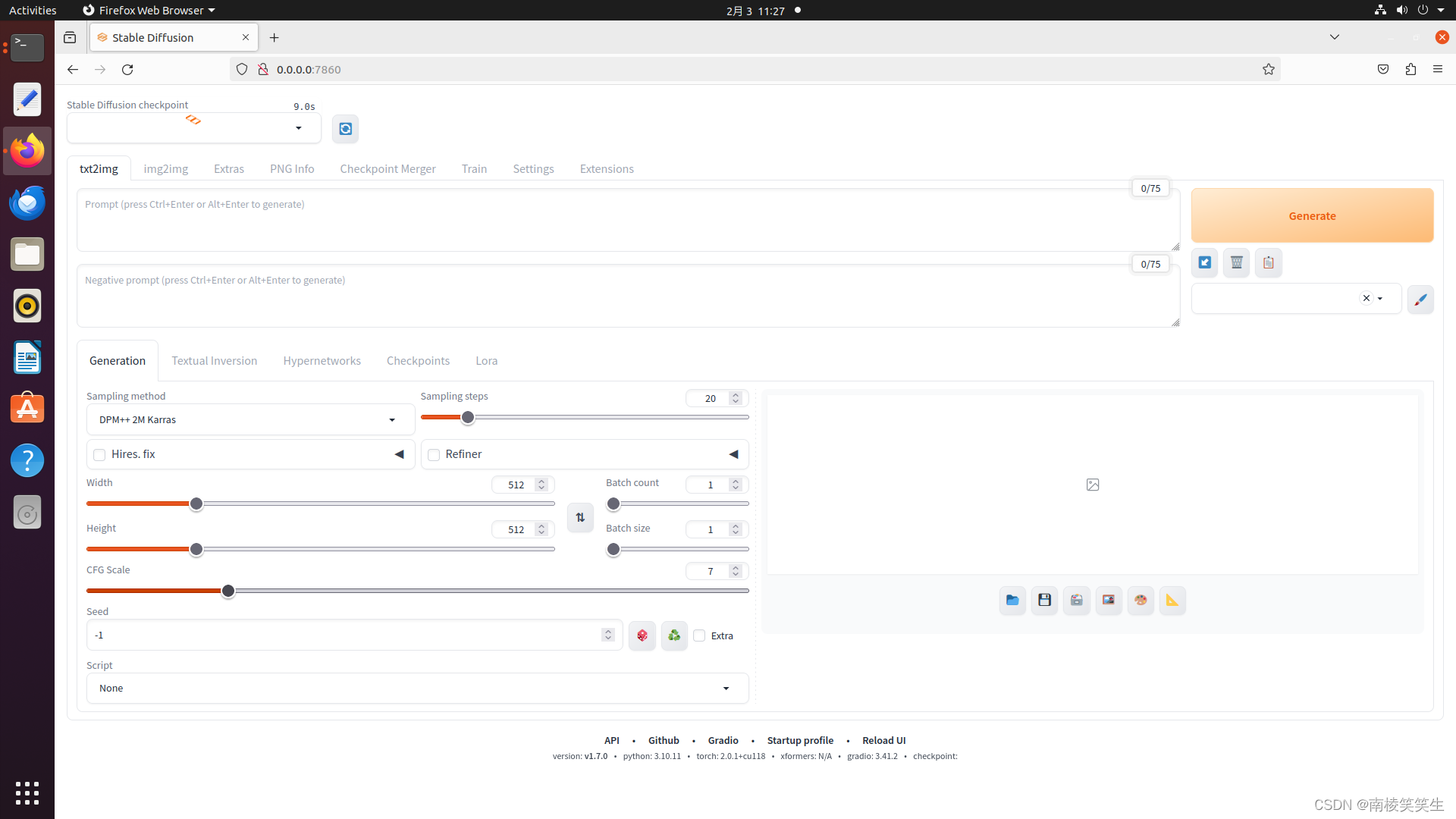Tick the Extra seed checkbox
Screen dimensions: 1456x819
tap(699, 635)
